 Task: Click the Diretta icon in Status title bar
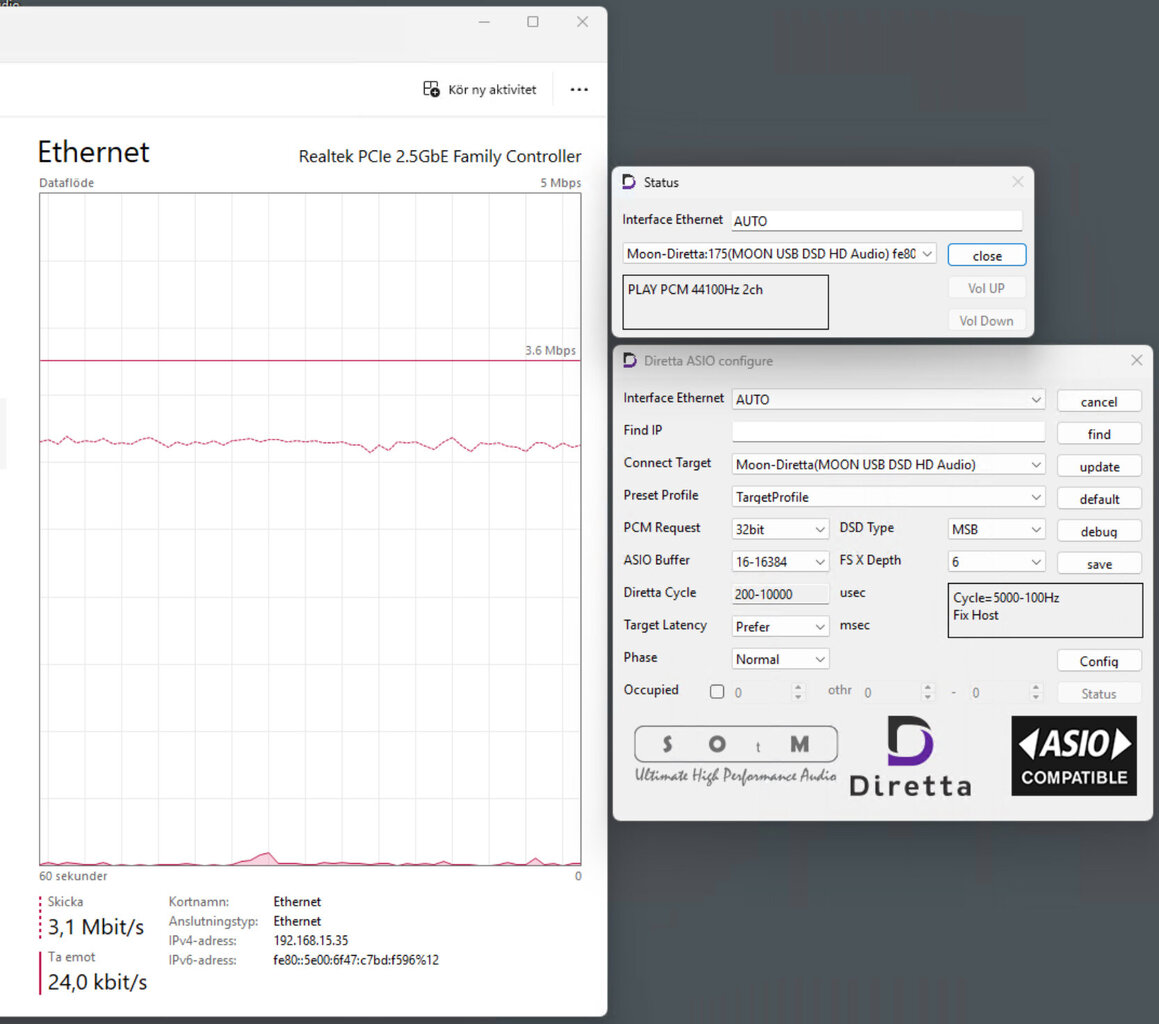[x=629, y=182]
